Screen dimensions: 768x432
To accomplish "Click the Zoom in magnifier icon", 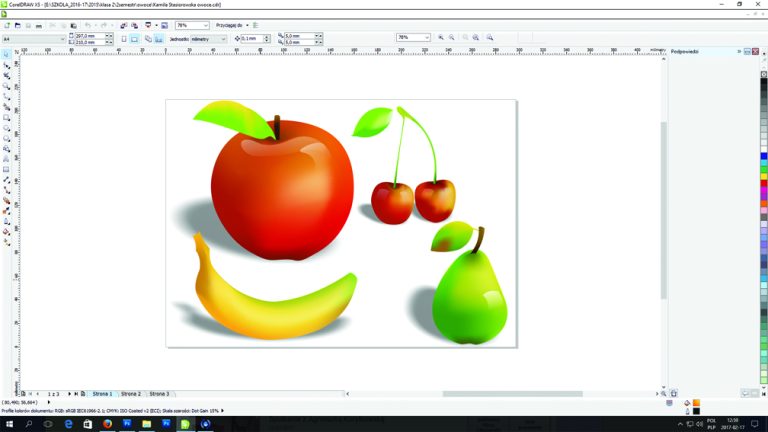I will 439,38.
